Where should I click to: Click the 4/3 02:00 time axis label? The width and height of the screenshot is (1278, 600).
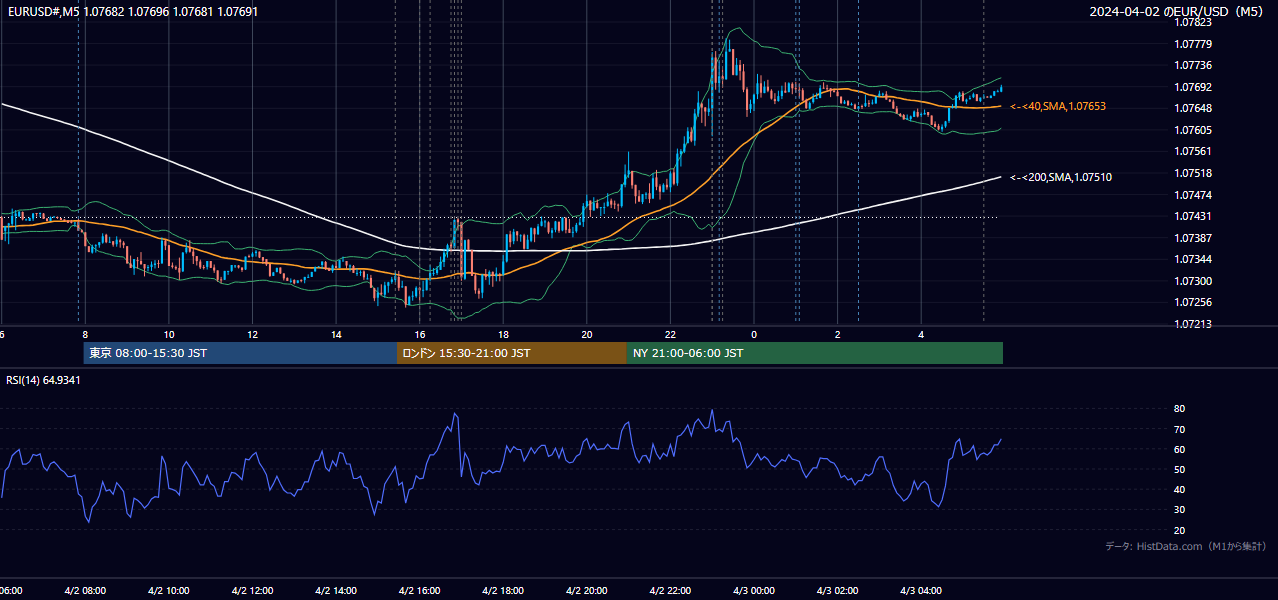pos(838,591)
